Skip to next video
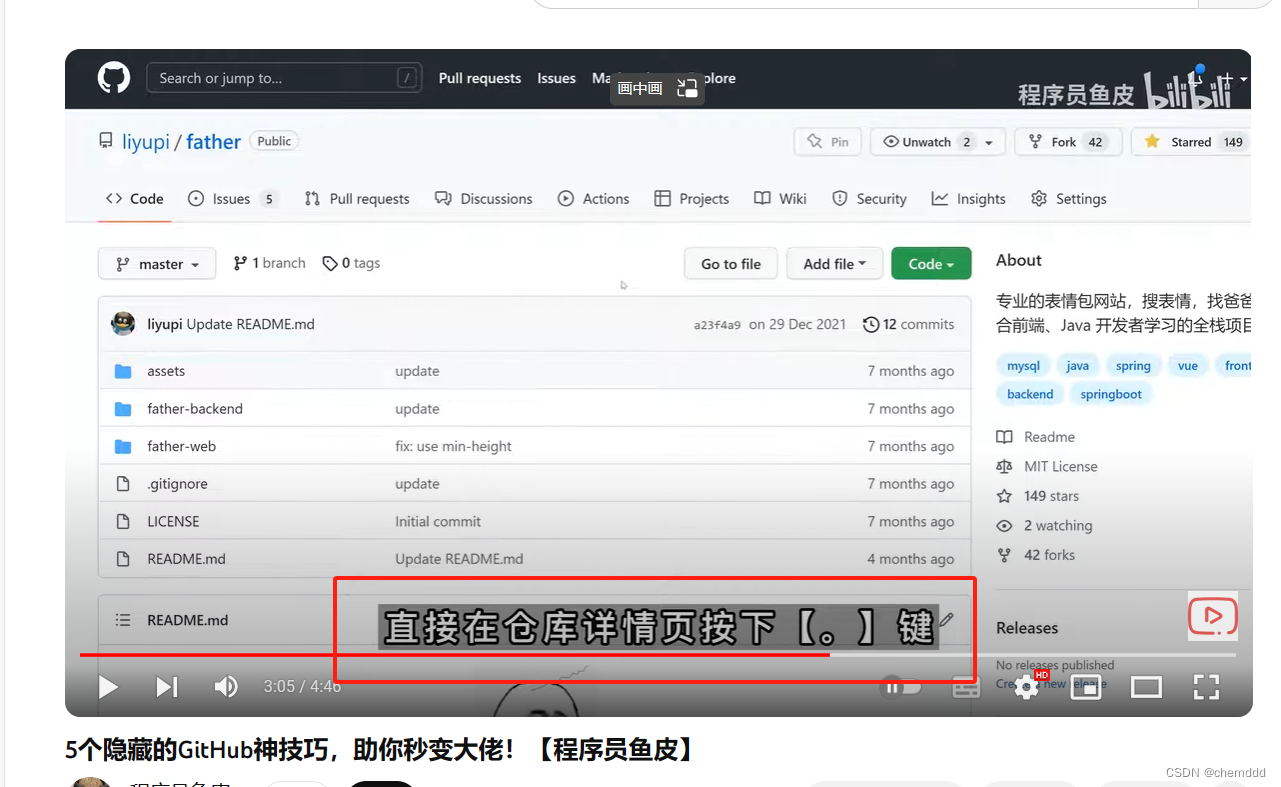Viewport: 1281px width, 787px height. tap(166, 687)
